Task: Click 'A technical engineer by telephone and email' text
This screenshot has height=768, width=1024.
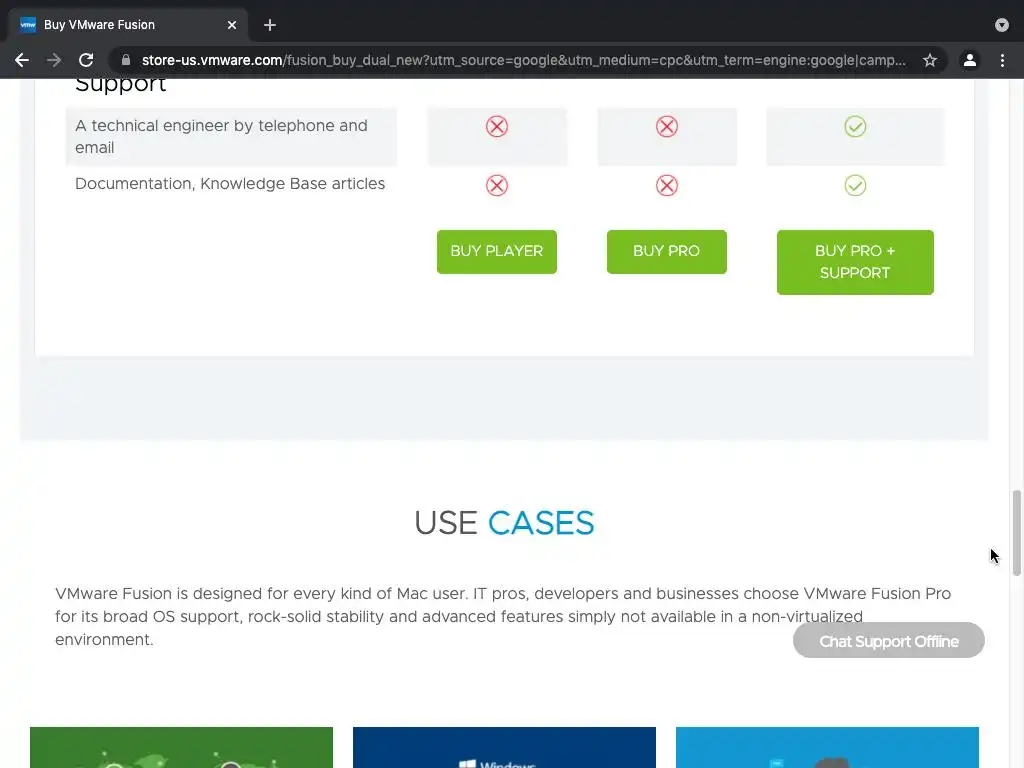Action: [221, 136]
